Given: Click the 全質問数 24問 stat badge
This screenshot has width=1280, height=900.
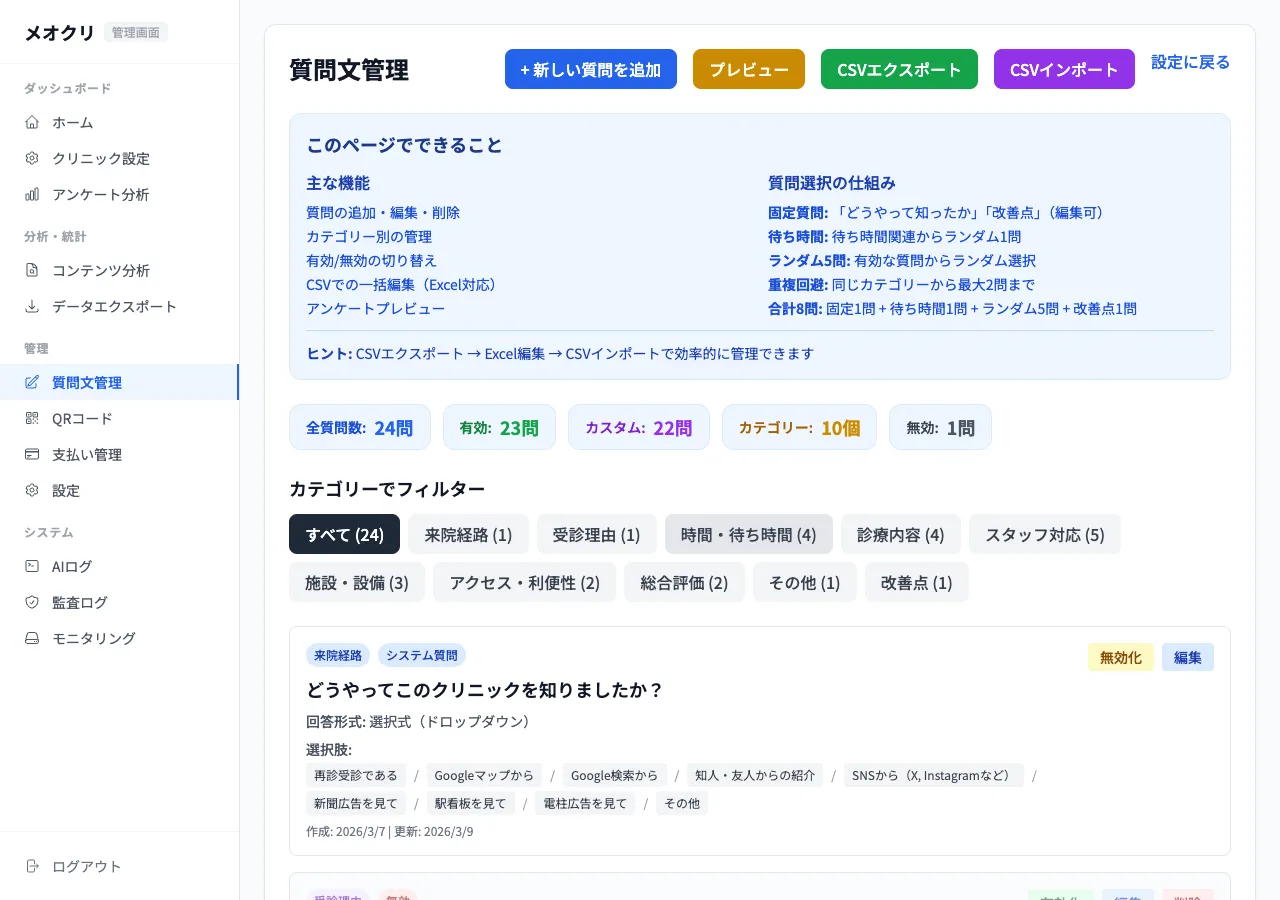Looking at the screenshot, I should pos(359,427).
